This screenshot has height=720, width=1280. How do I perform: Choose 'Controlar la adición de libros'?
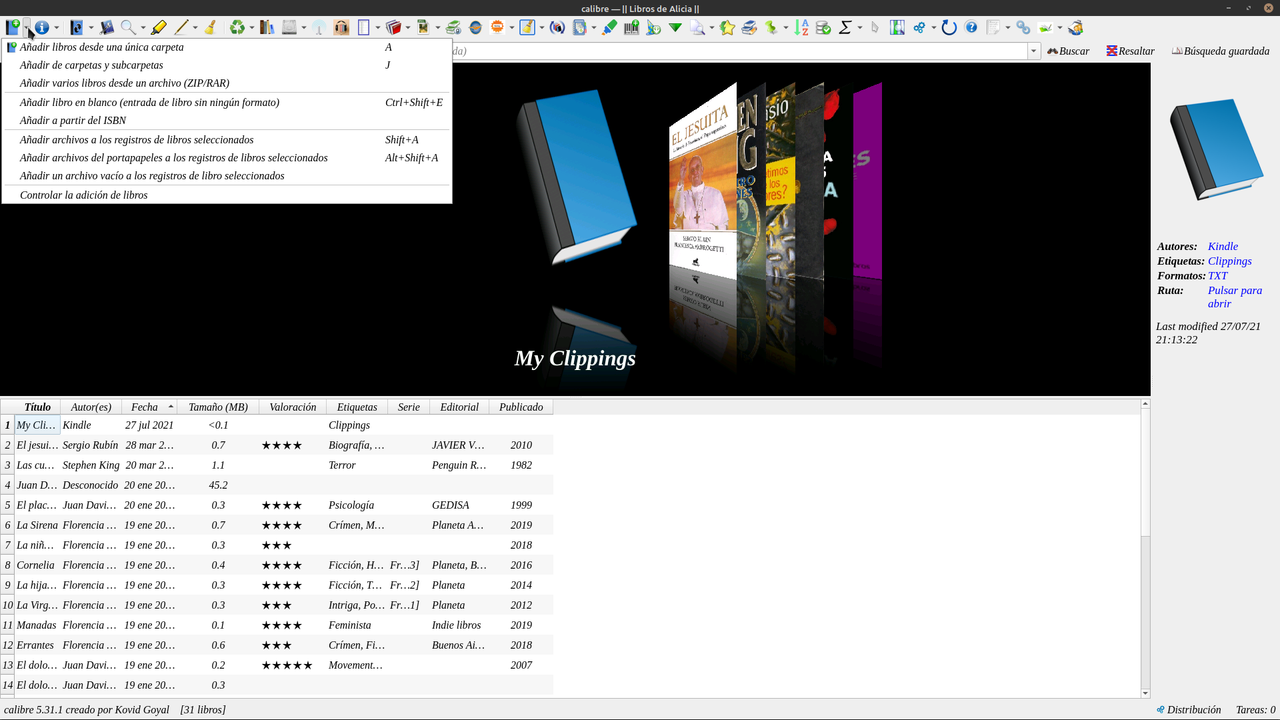227,195
